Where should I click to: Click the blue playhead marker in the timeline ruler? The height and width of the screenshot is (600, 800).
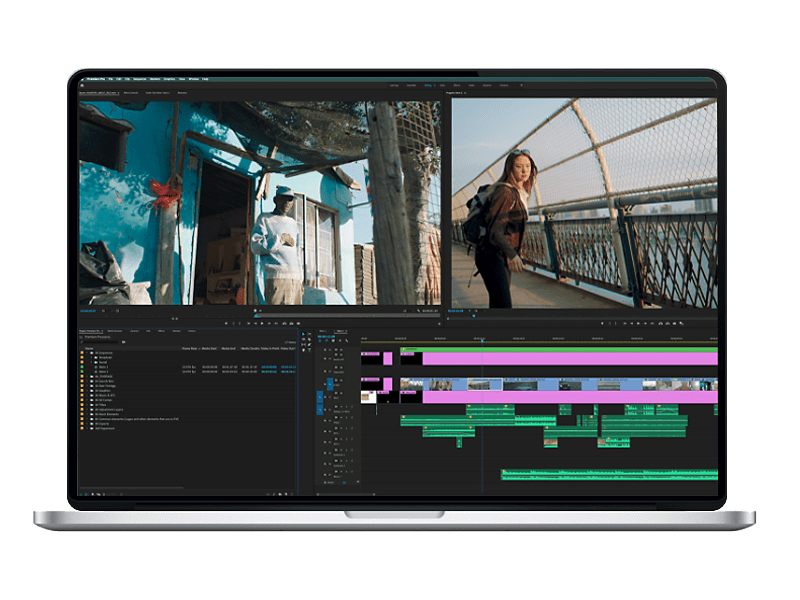[x=376, y=338]
